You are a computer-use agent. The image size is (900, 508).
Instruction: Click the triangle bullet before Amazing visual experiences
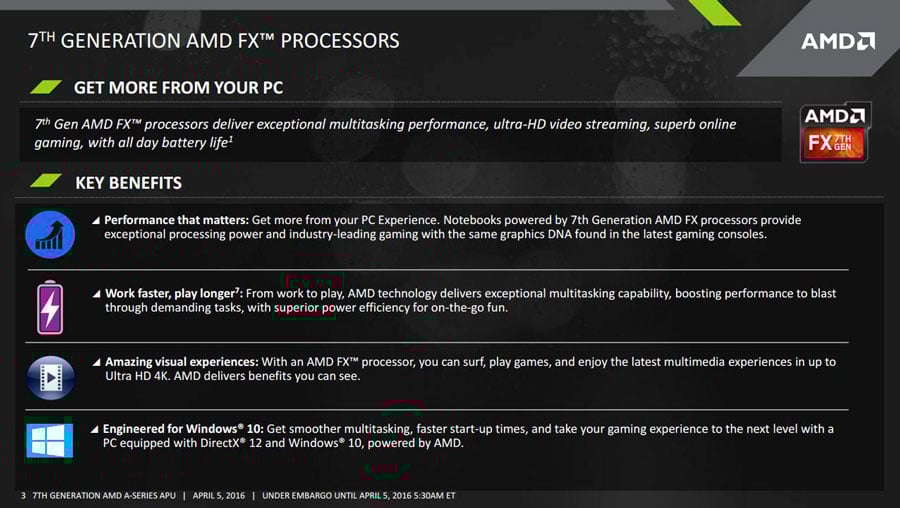pos(96,362)
